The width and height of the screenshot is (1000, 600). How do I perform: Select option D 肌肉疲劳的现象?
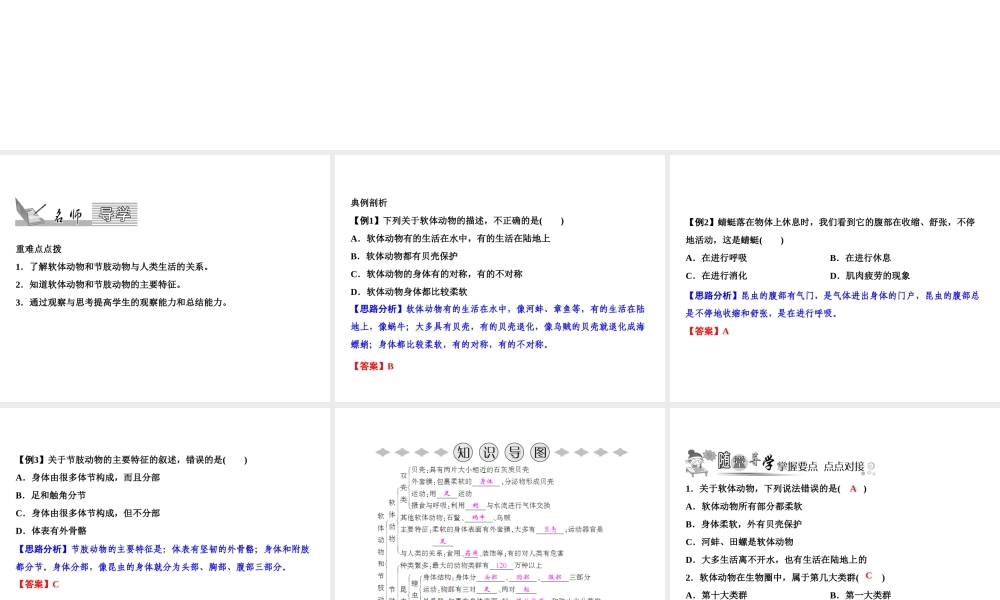pos(870,276)
